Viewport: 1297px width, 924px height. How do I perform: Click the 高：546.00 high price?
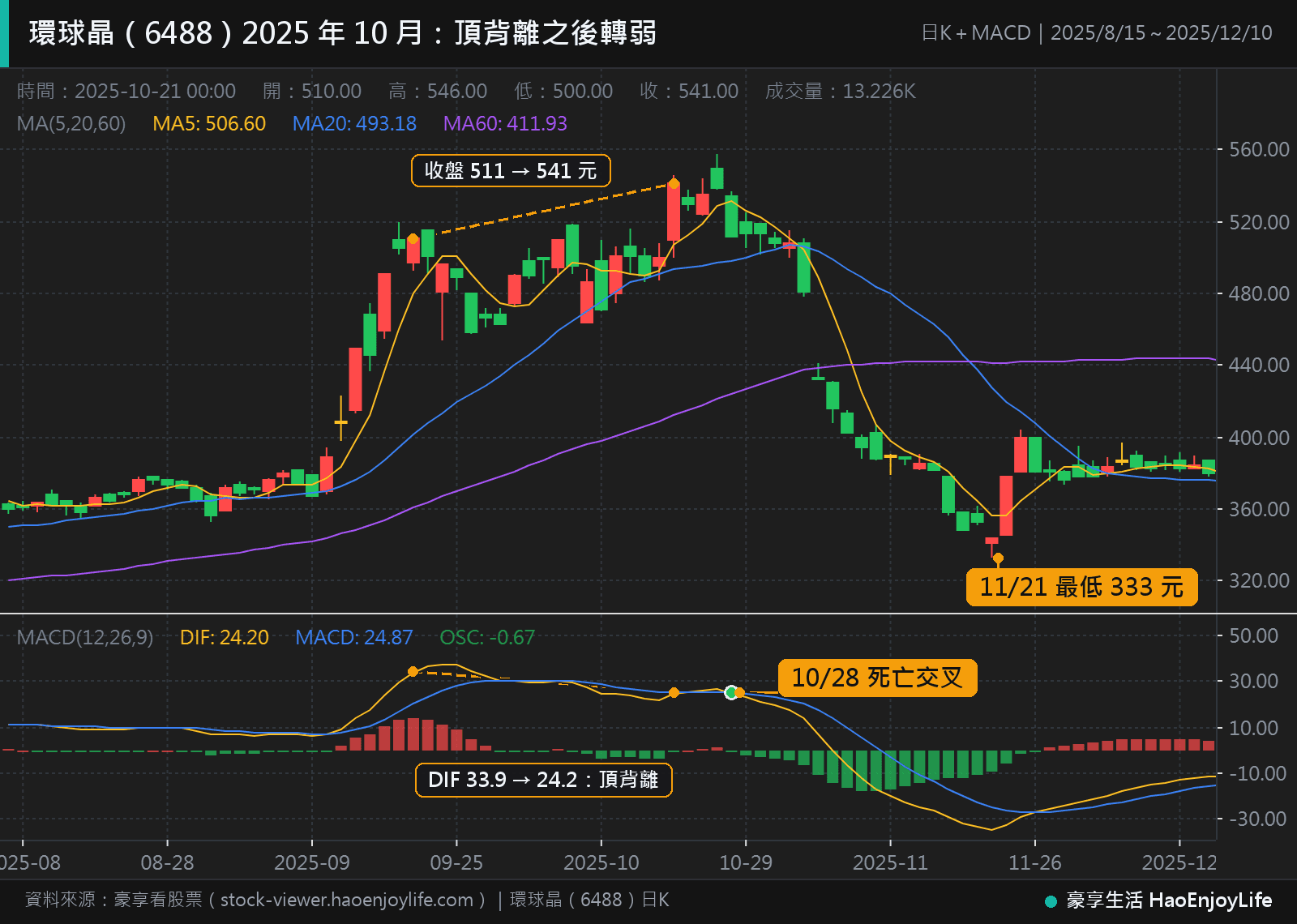[438, 91]
